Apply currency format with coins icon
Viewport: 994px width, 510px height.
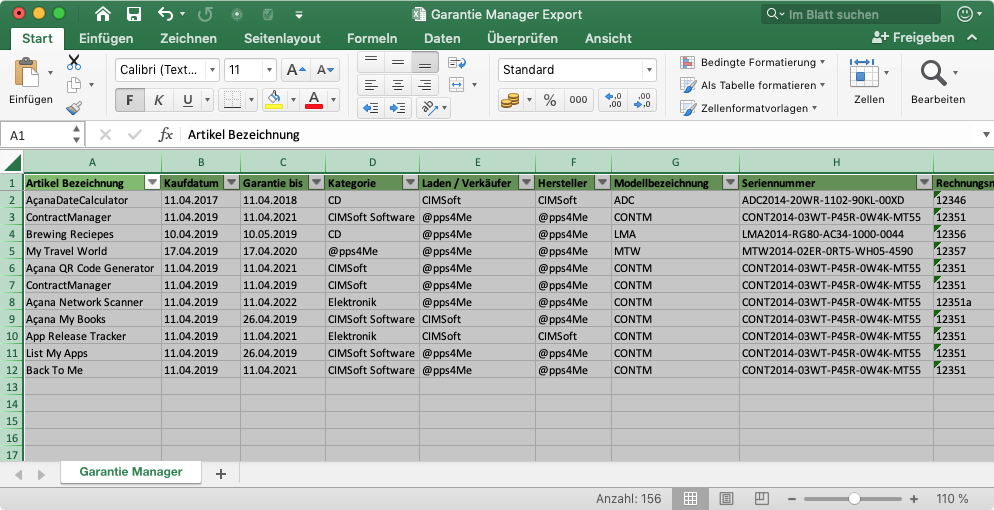tap(510, 100)
